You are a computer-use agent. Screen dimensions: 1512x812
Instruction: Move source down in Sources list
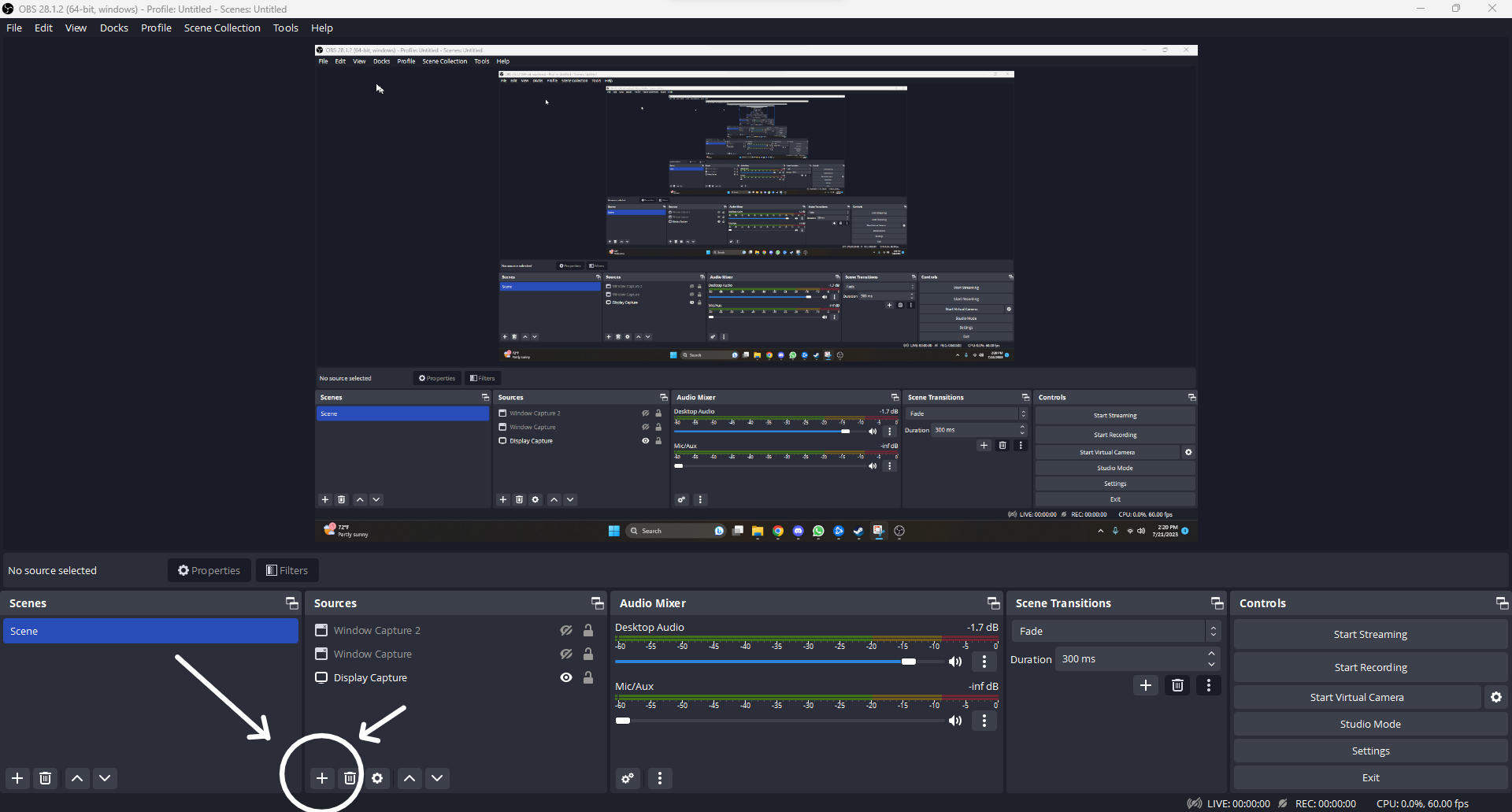click(x=437, y=778)
